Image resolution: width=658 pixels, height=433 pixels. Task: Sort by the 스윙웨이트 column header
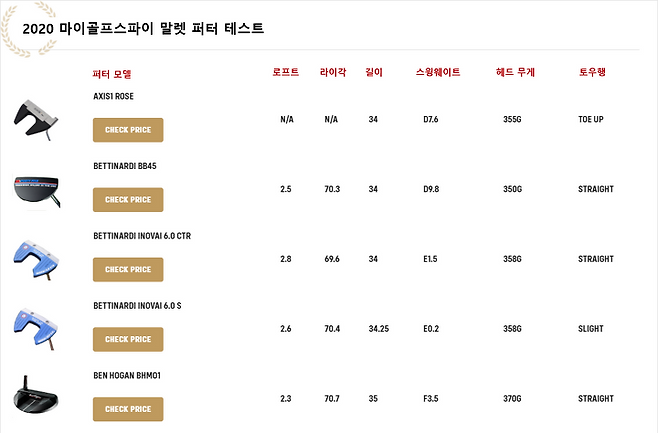click(438, 73)
